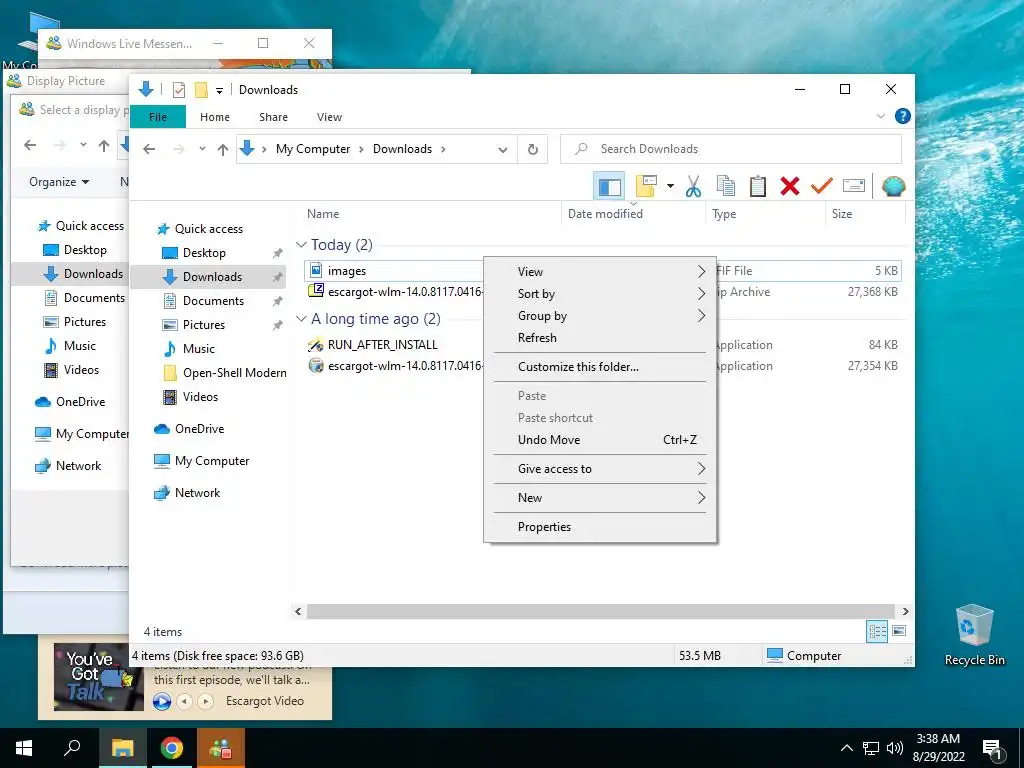Open Open-Shell Modern folder in sidebar
The height and width of the screenshot is (768, 1024).
coord(234,373)
